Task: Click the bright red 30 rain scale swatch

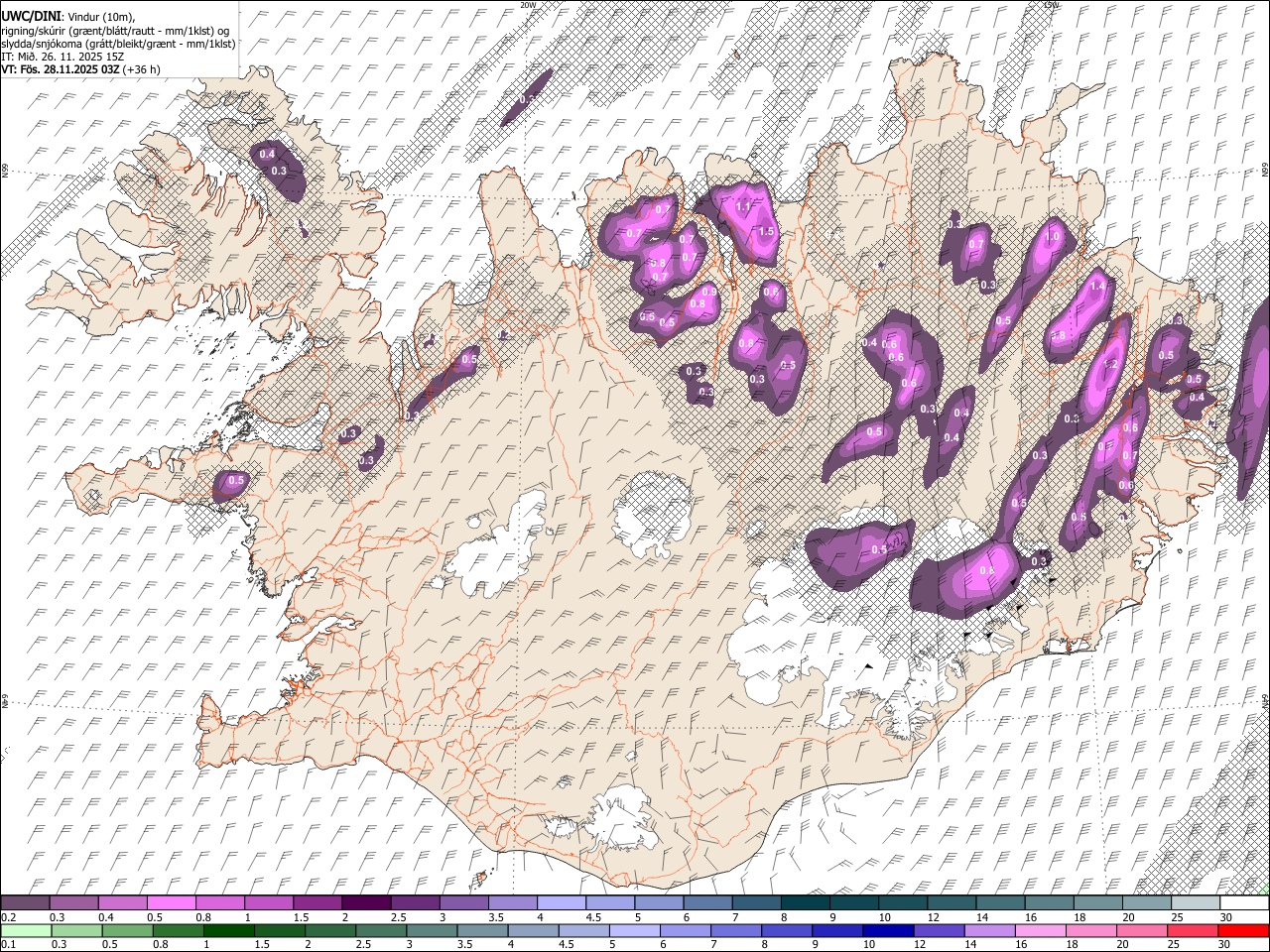Action: click(x=1243, y=930)
